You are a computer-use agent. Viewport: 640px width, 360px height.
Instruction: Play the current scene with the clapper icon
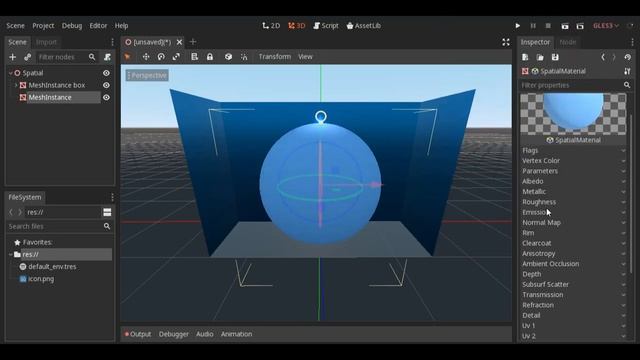tap(565, 26)
